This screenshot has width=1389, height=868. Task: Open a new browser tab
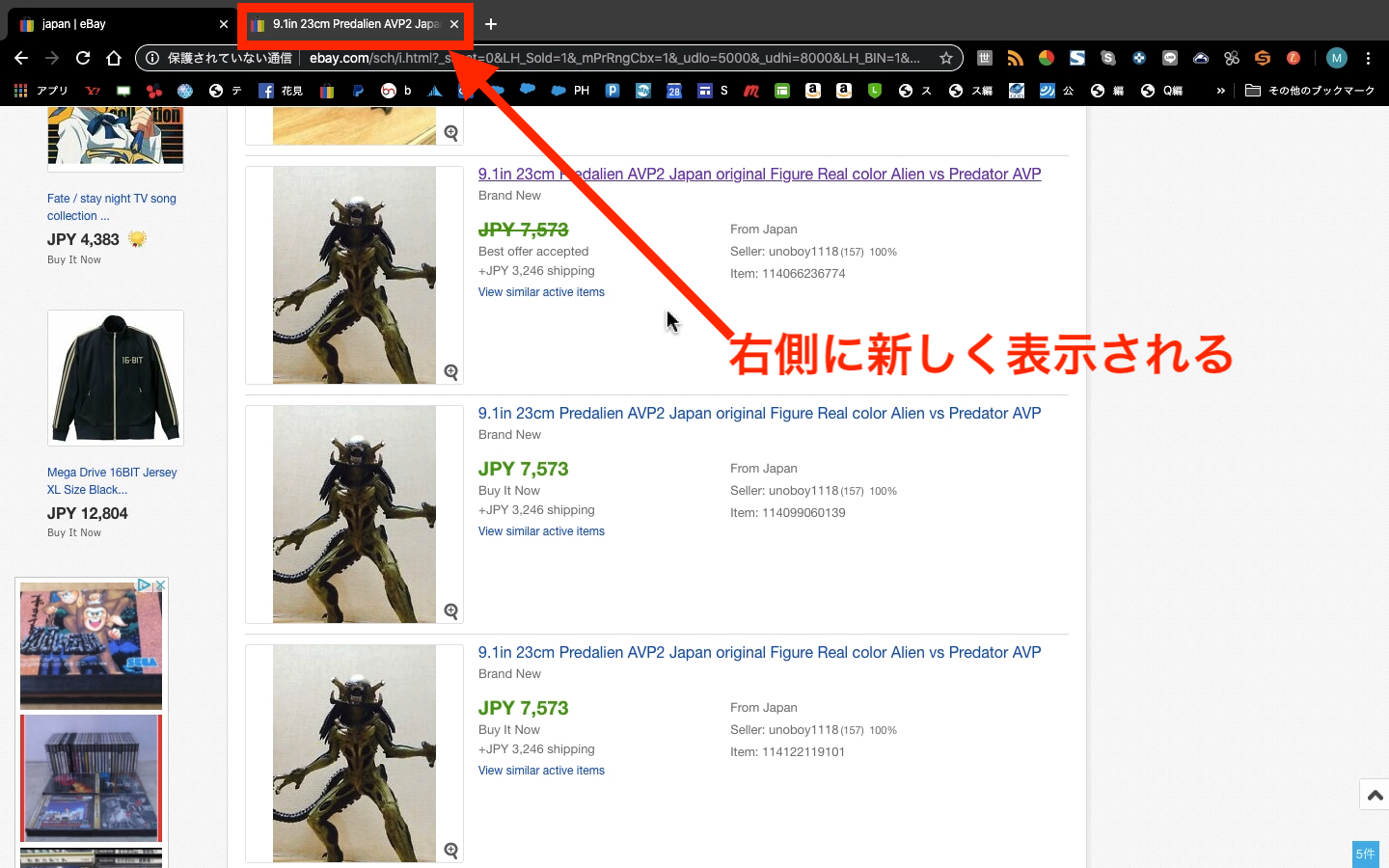click(x=491, y=24)
